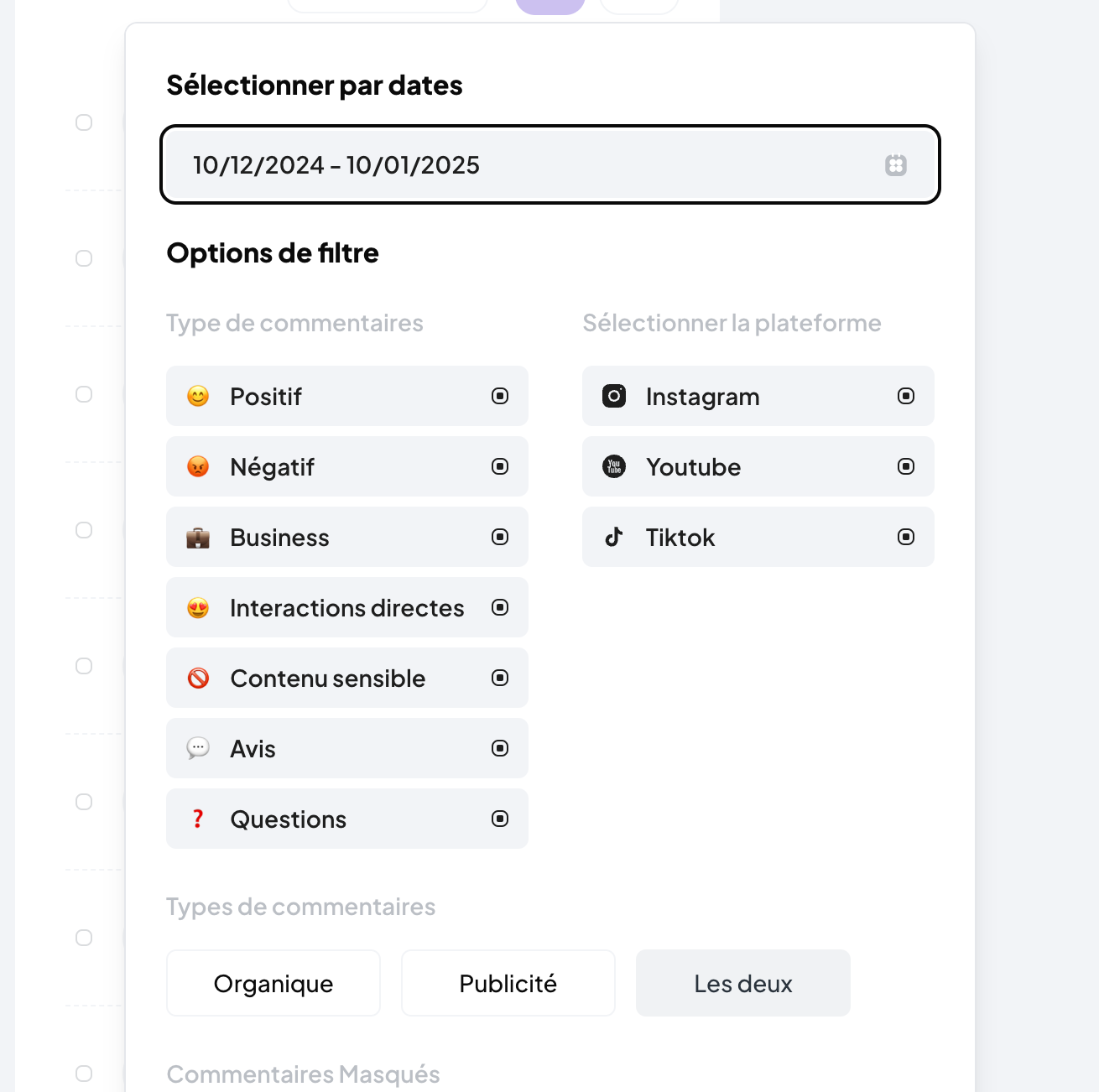This screenshot has height=1092, width=1099.
Task: Toggle the Interactions directes checkbox
Action: click(500, 607)
